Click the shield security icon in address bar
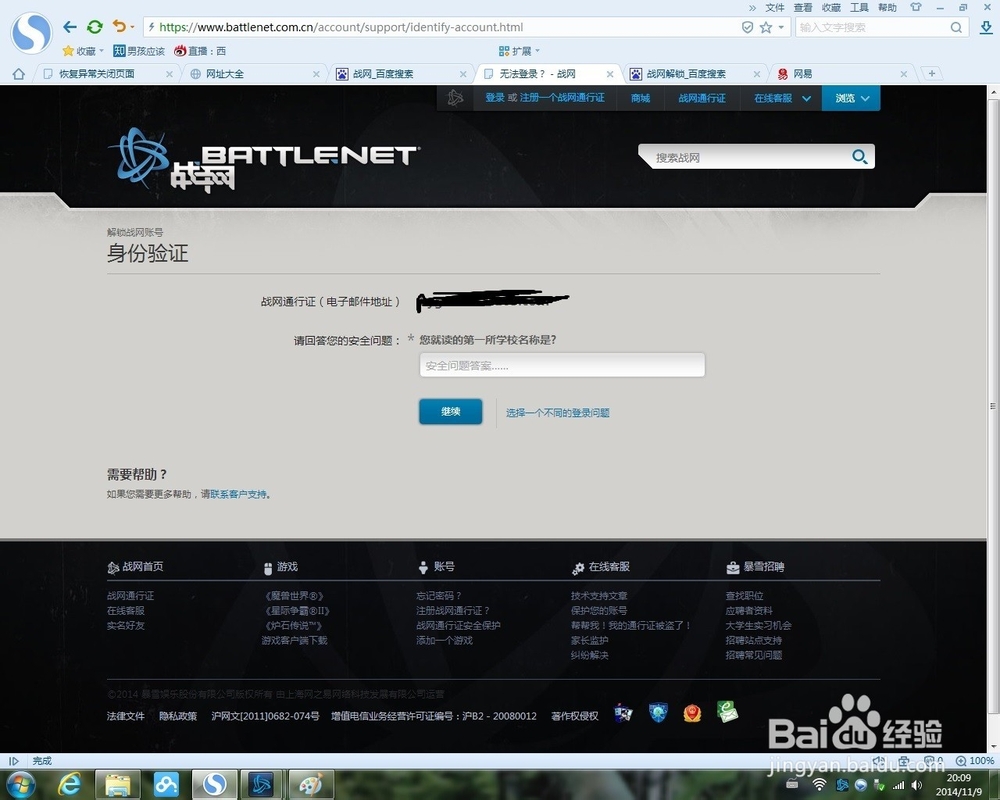The image size is (1000, 800). click(x=747, y=27)
